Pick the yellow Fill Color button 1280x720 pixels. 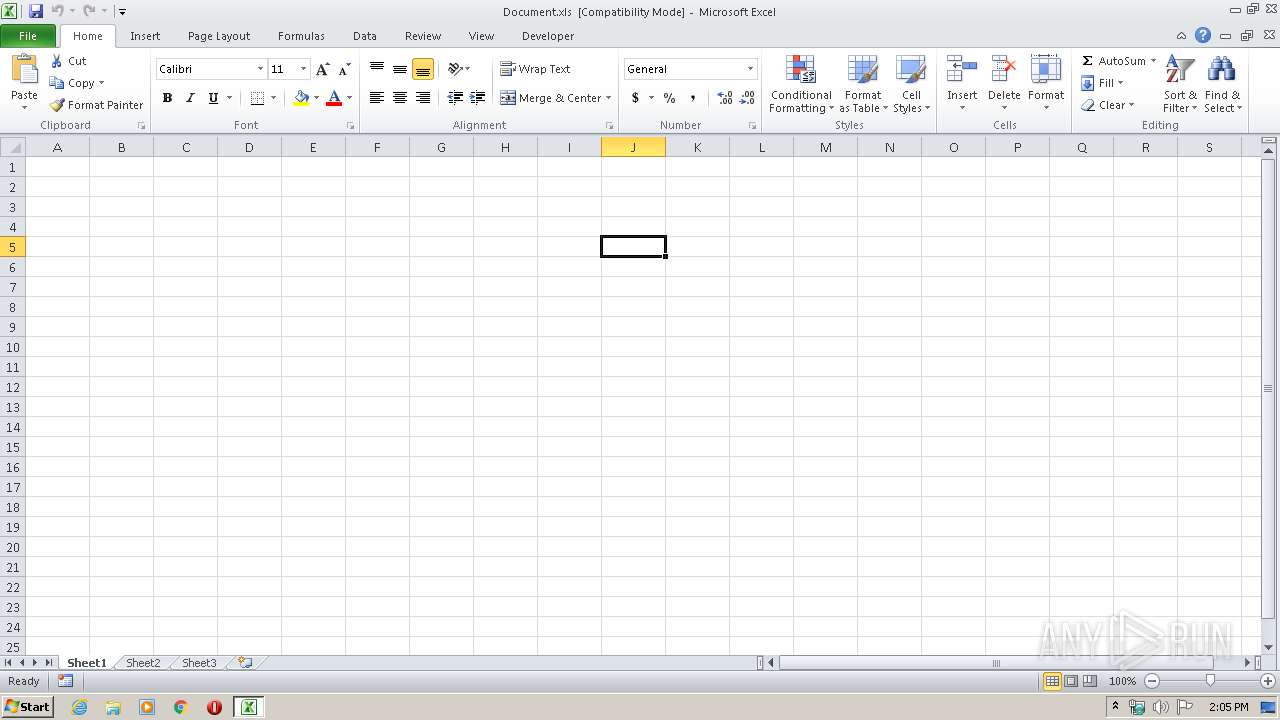click(301, 98)
